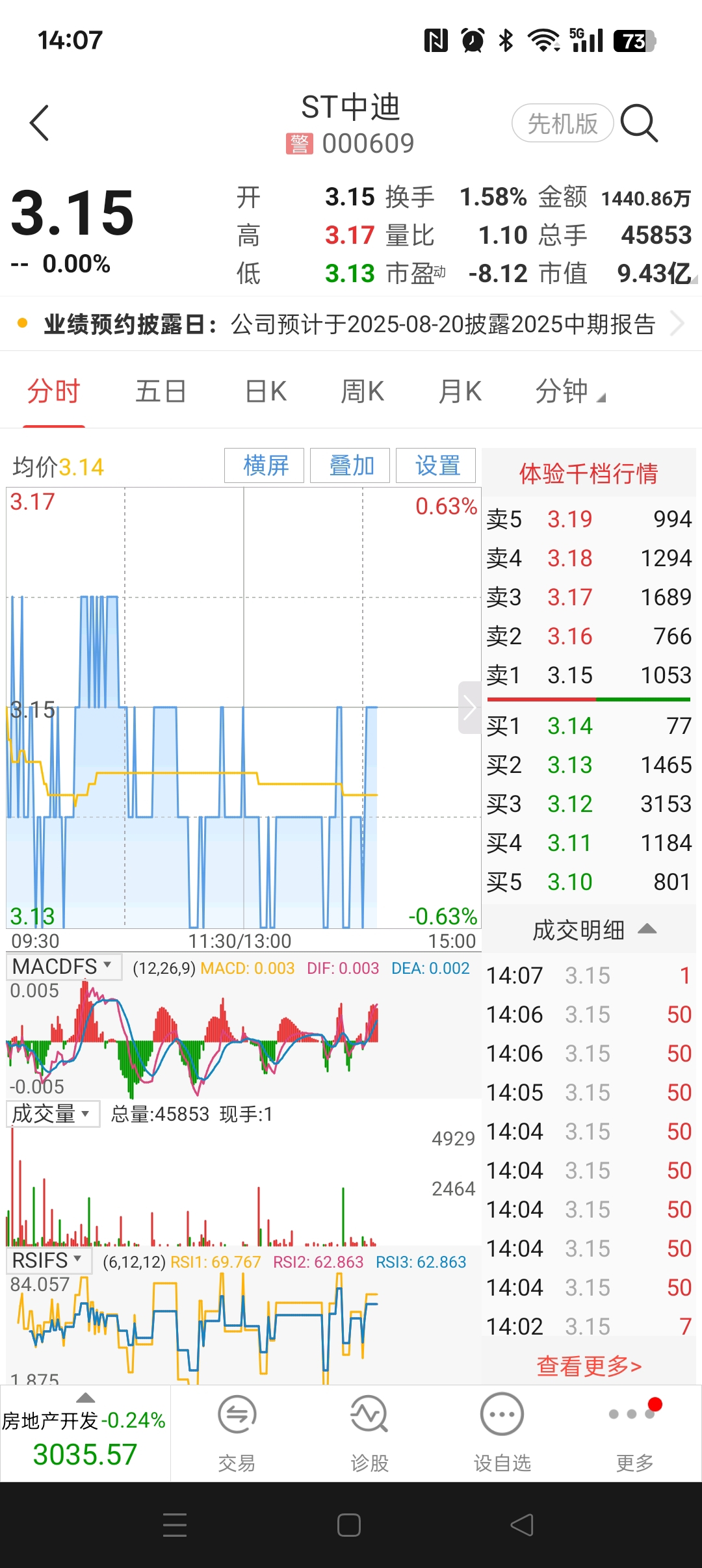Expand quote details at the 市值 corner
702x1568 pixels.
pos(694,280)
